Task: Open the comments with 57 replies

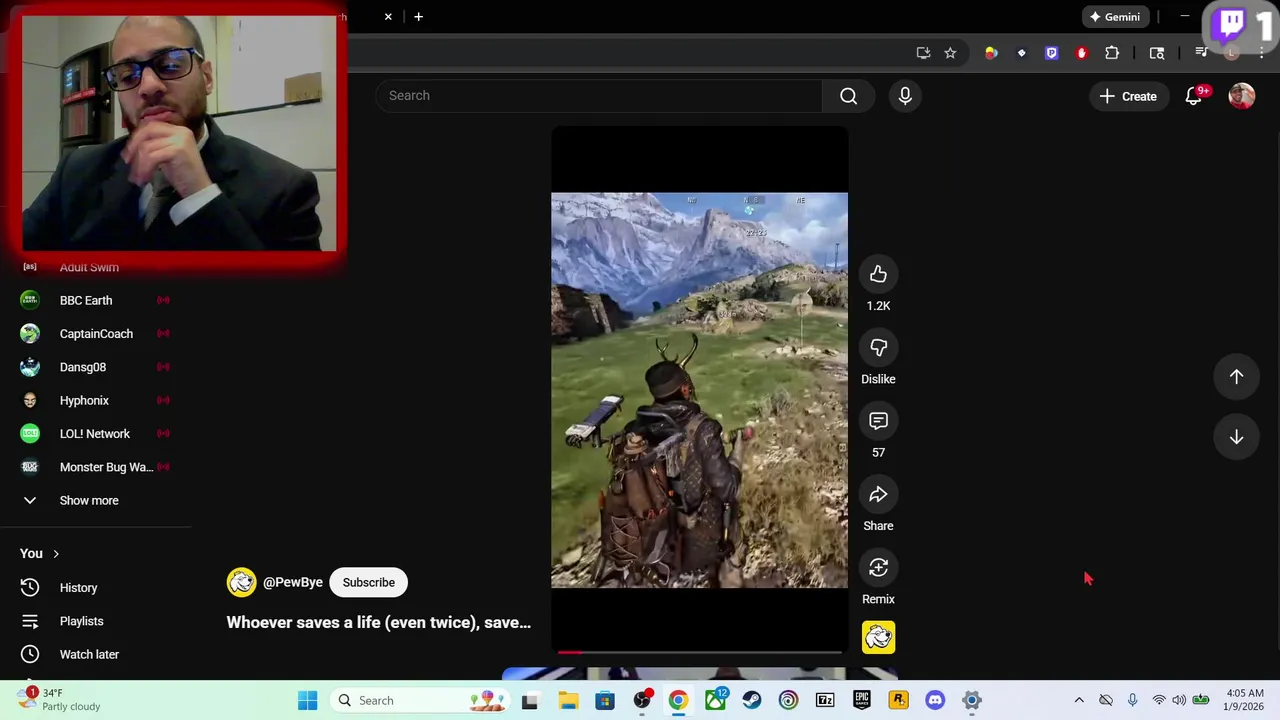Action: [878, 421]
